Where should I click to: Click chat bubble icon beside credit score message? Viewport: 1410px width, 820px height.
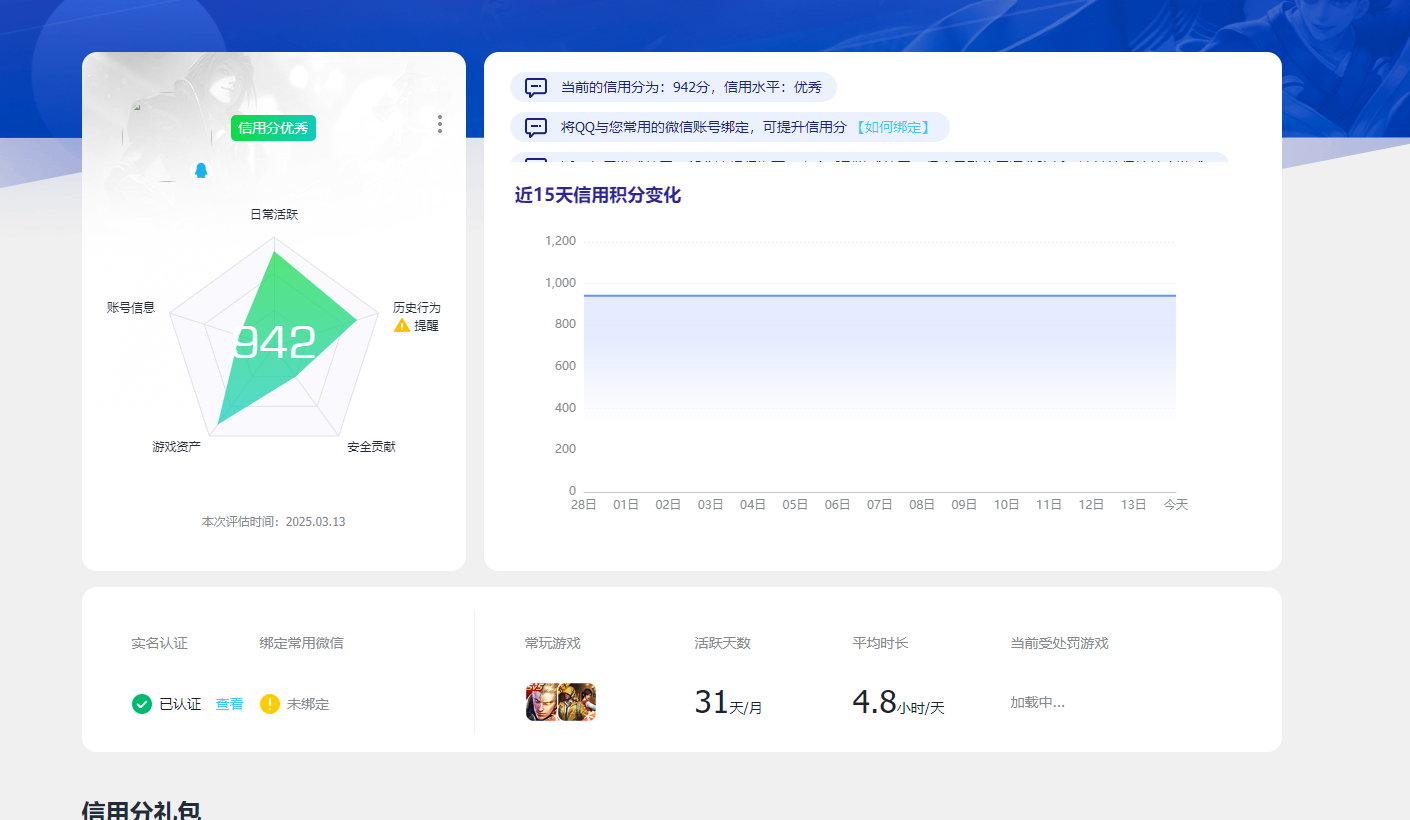536,88
